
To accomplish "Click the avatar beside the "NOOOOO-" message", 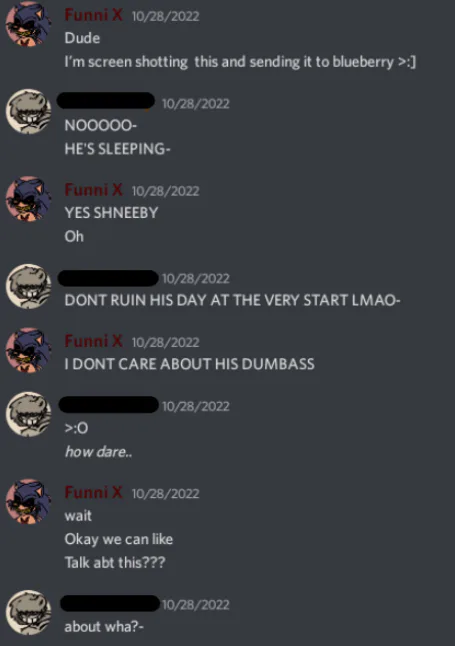I will tap(28, 112).
